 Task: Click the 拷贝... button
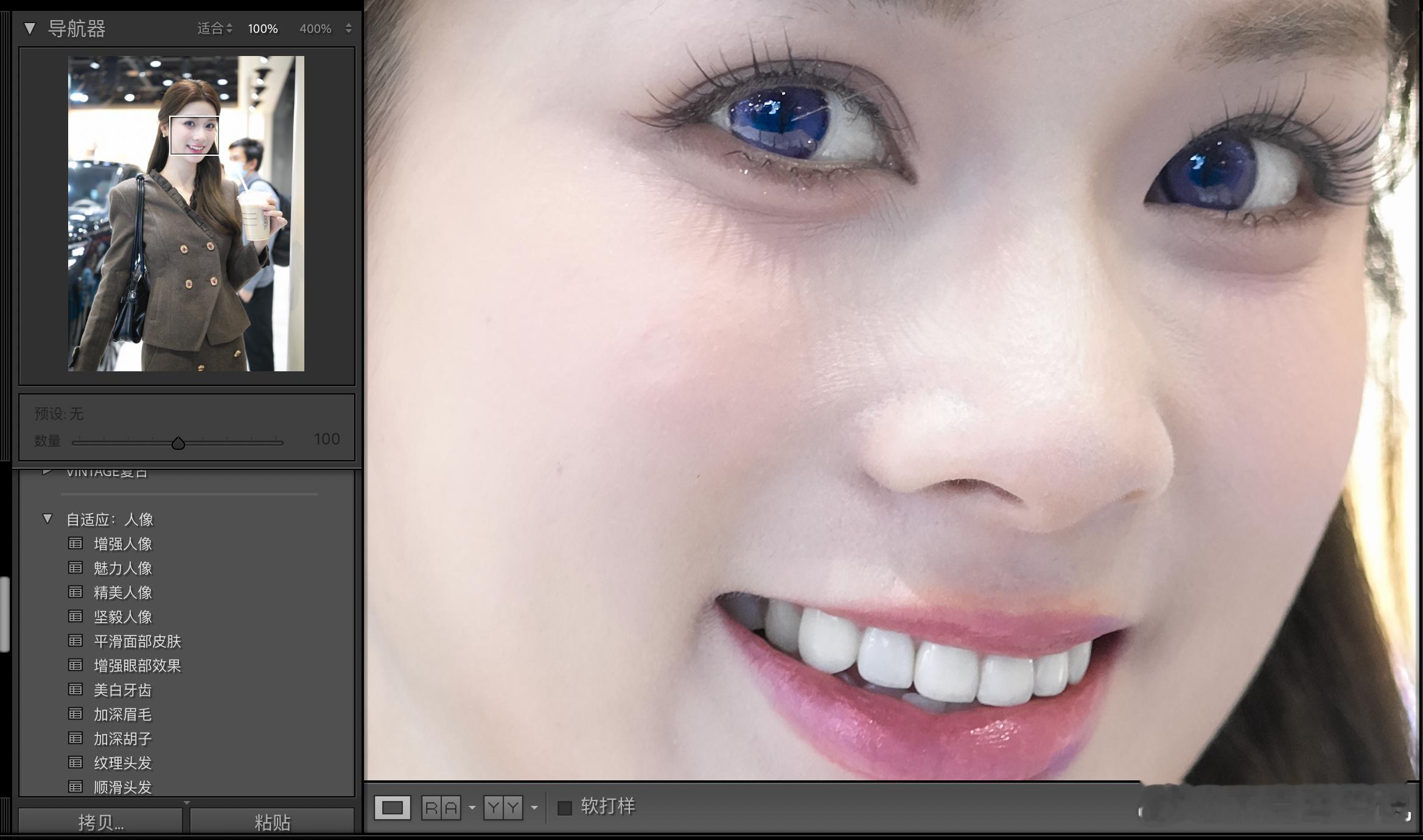tap(100, 822)
